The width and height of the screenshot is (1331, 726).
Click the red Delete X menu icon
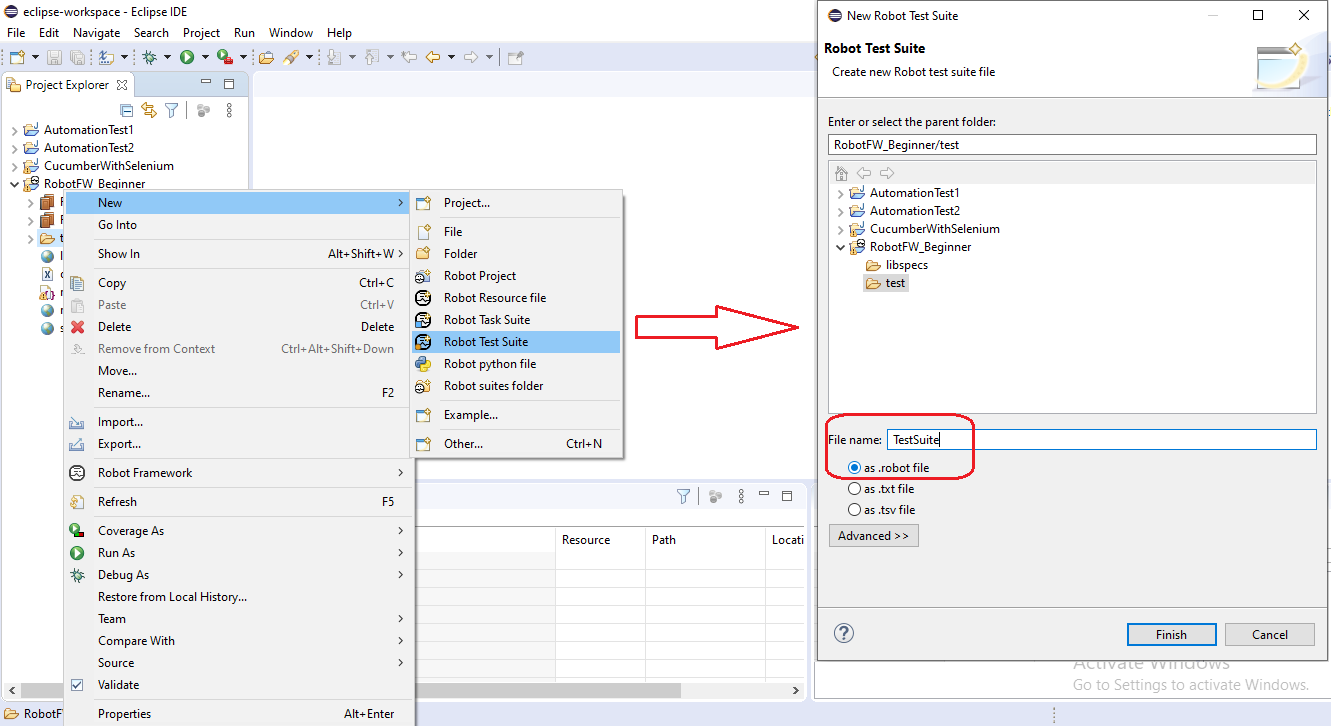coord(77,327)
